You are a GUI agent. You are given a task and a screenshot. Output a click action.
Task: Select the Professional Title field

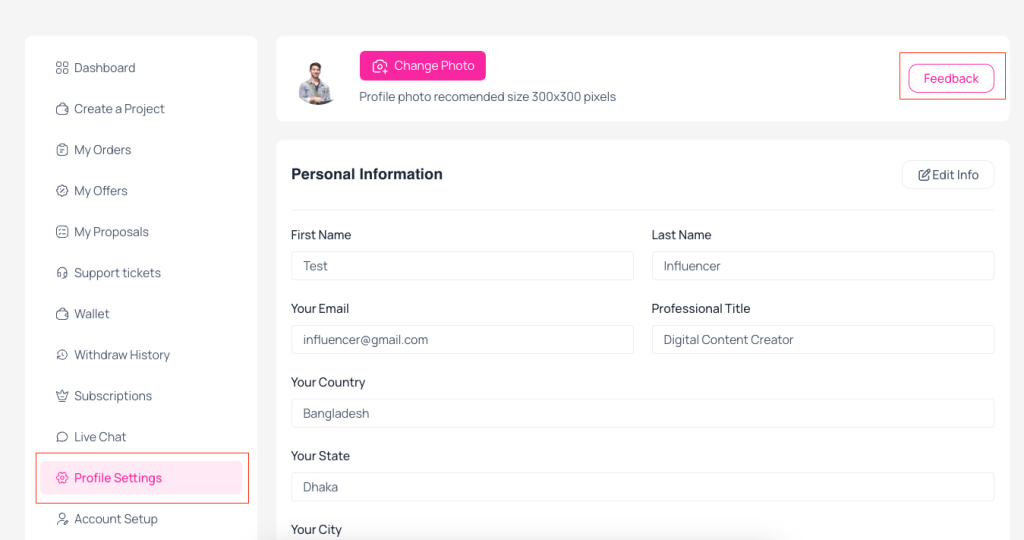tap(822, 340)
